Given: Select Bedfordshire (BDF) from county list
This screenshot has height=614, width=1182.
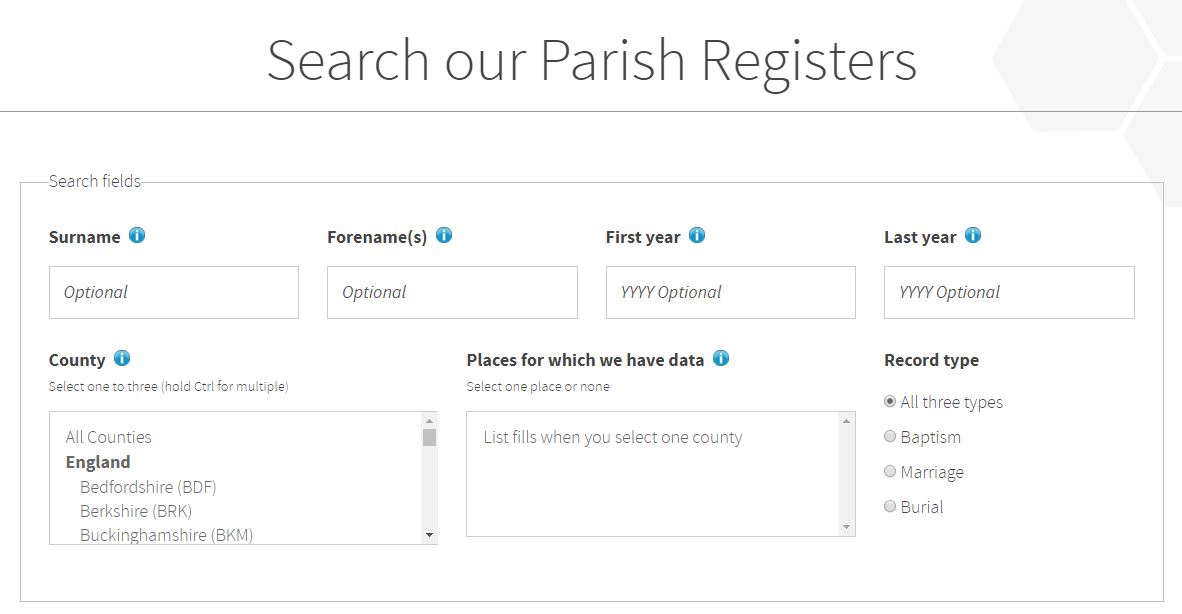Looking at the screenshot, I should 148,487.
